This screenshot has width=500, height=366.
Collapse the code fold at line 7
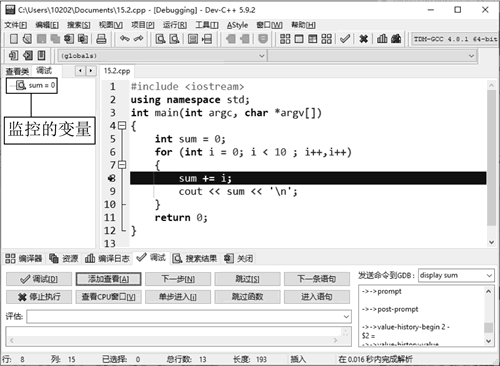click(122, 165)
